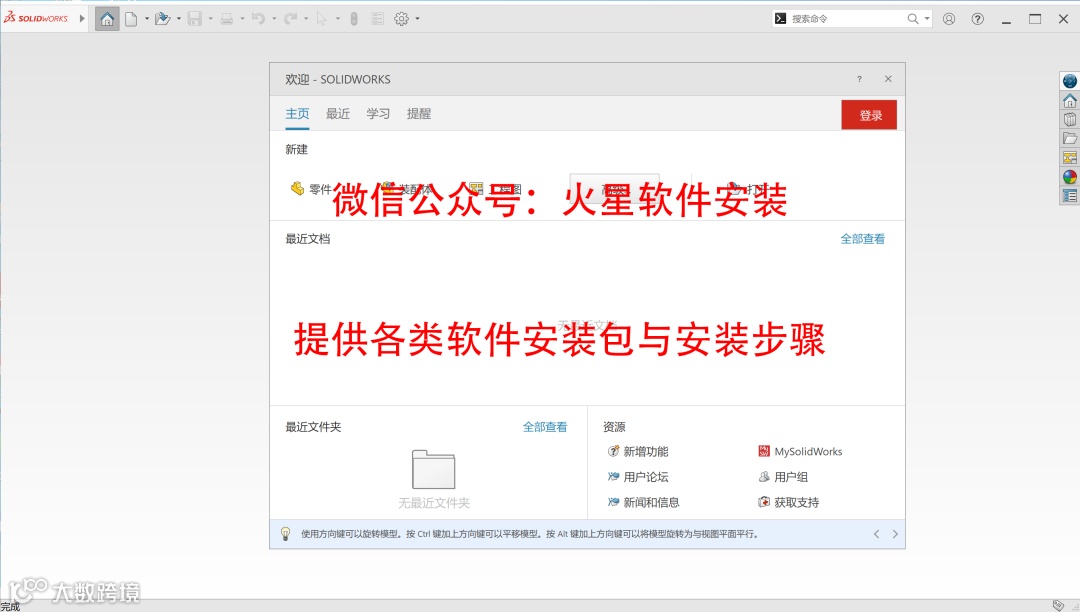This screenshot has height=612, width=1080.
Task: Open the main Help question icon
Action: click(977, 19)
